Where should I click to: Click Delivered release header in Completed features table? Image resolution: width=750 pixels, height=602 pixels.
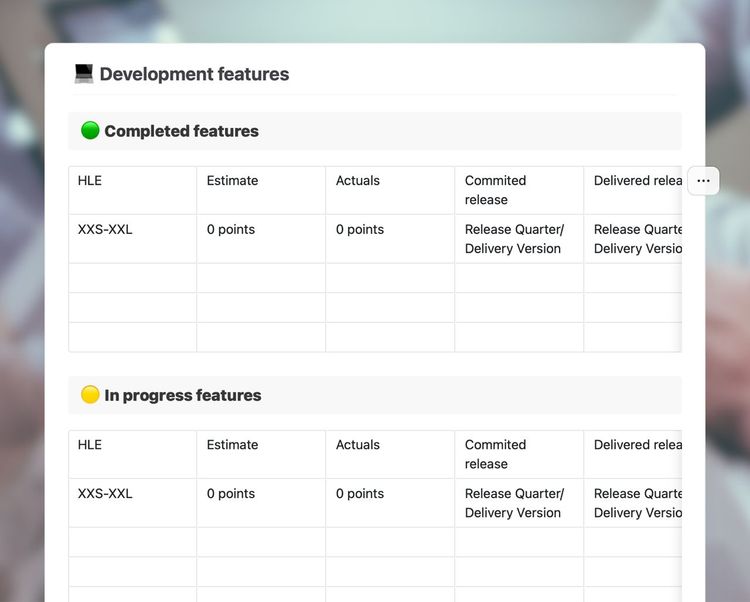(x=637, y=181)
